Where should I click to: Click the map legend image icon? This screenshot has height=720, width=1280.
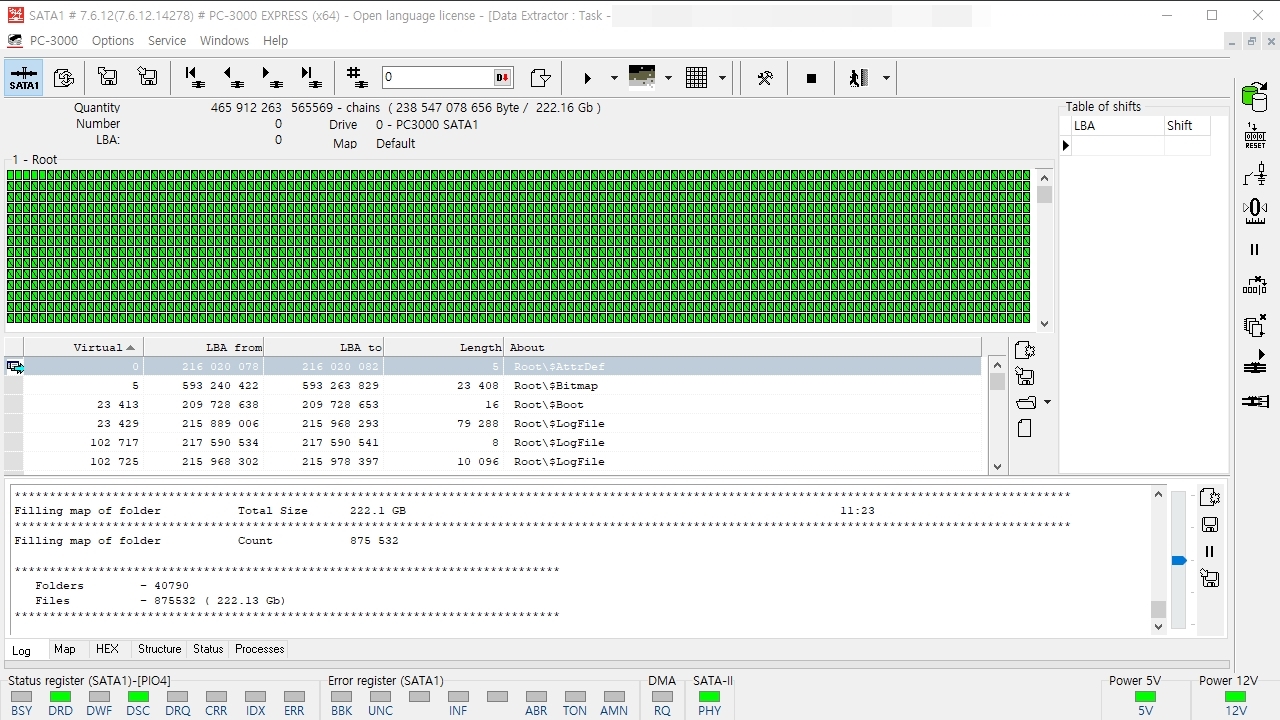(641, 77)
